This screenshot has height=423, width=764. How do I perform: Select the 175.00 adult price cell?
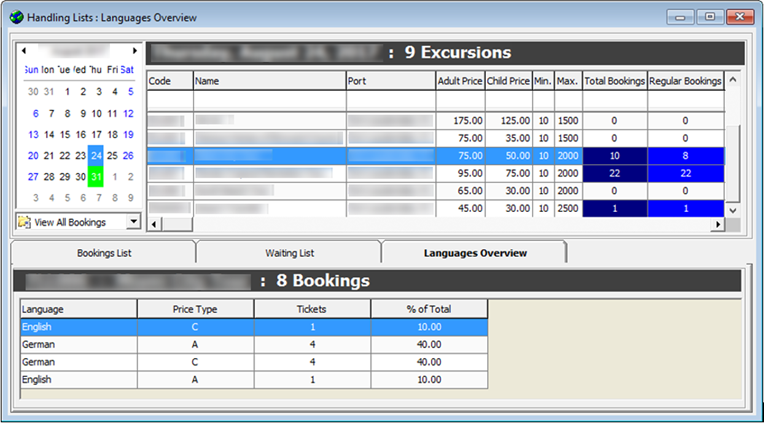(x=460, y=120)
